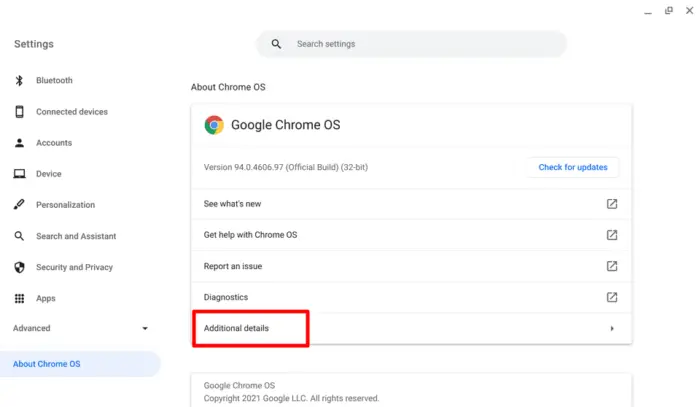Click the Bluetooth icon in sidebar
Viewport: 700px width, 407px height.
[19, 80]
